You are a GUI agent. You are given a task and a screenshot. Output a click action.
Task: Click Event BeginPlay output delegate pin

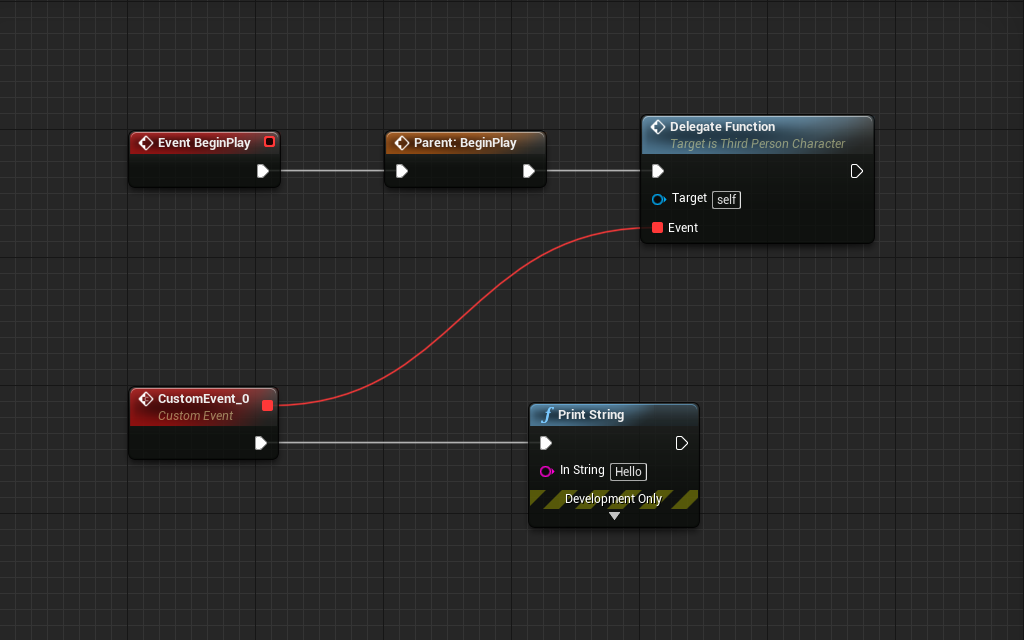coord(269,142)
